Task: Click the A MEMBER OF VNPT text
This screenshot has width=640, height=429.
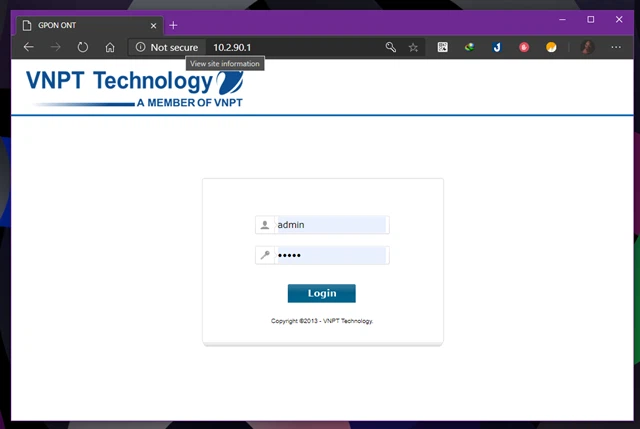Action: pos(190,103)
